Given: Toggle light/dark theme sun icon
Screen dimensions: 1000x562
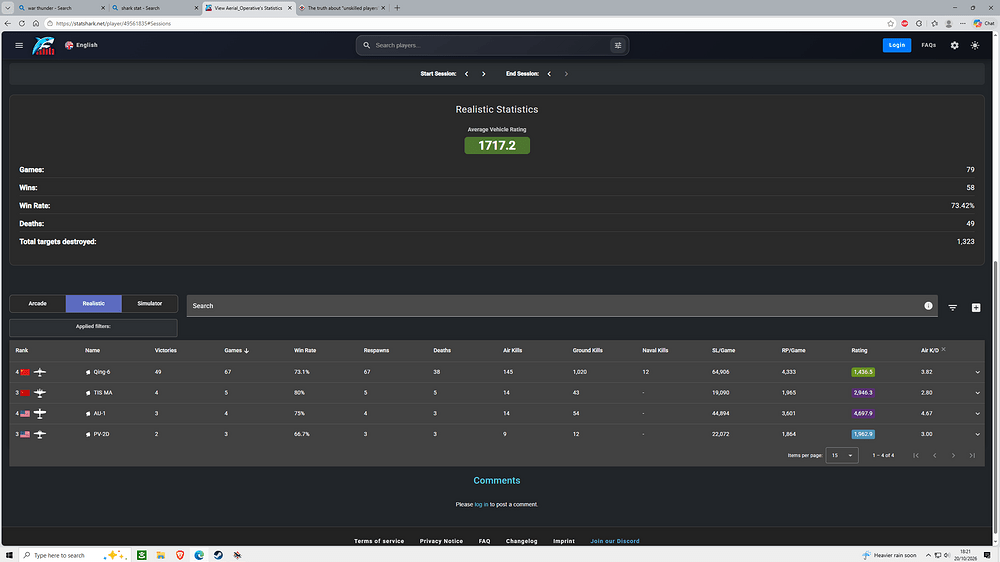Looking at the screenshot, I should click(975, 45).
